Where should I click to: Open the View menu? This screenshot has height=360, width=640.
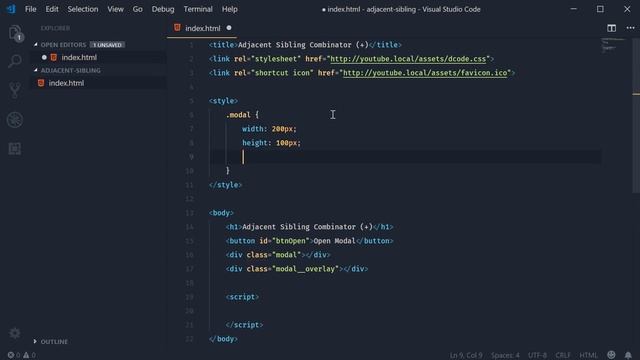coord(116,9)
